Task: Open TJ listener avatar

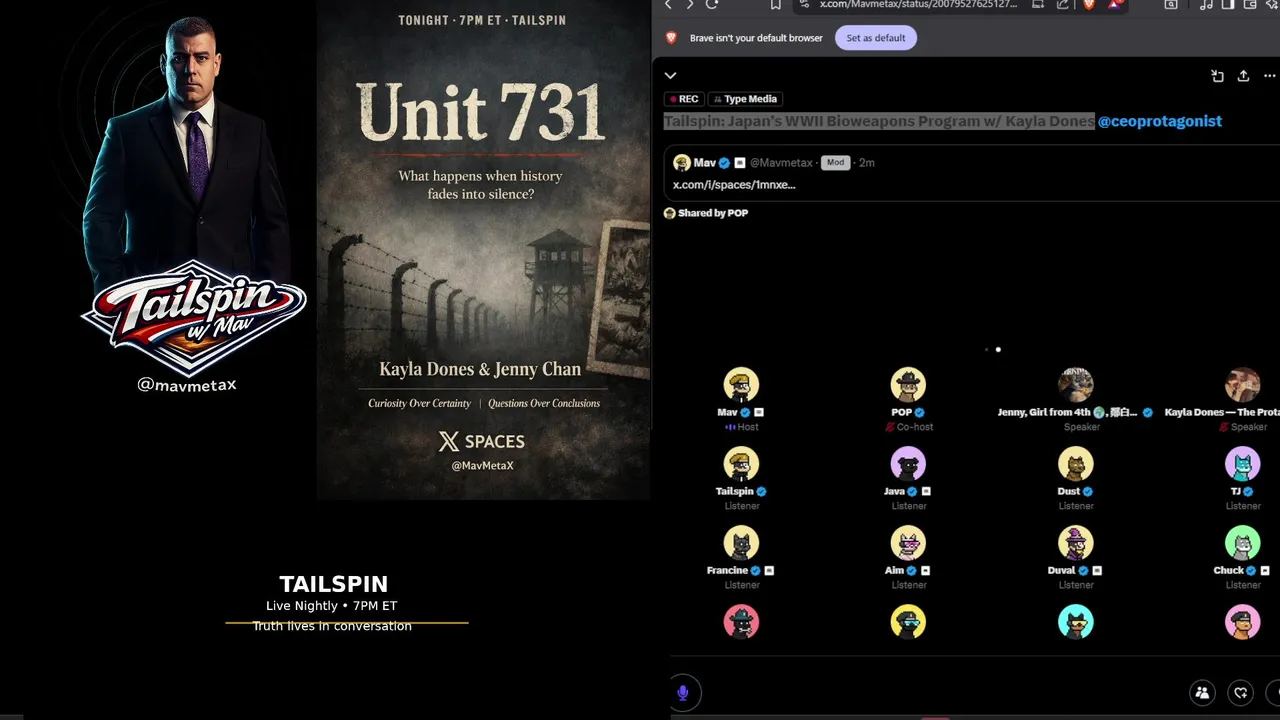Action: coord(1243,464)
